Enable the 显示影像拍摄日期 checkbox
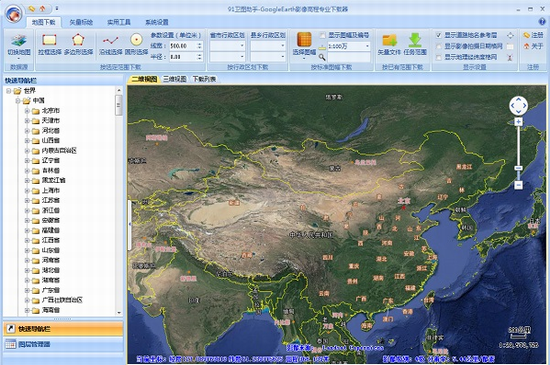 pyautogui.click(x=438, y=46)
